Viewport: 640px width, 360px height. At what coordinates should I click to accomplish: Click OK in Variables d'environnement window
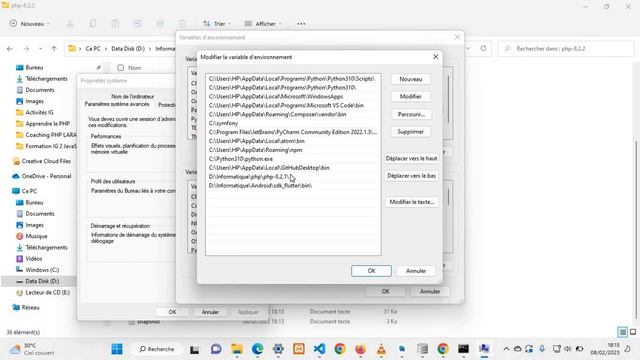tap(385, 291)
